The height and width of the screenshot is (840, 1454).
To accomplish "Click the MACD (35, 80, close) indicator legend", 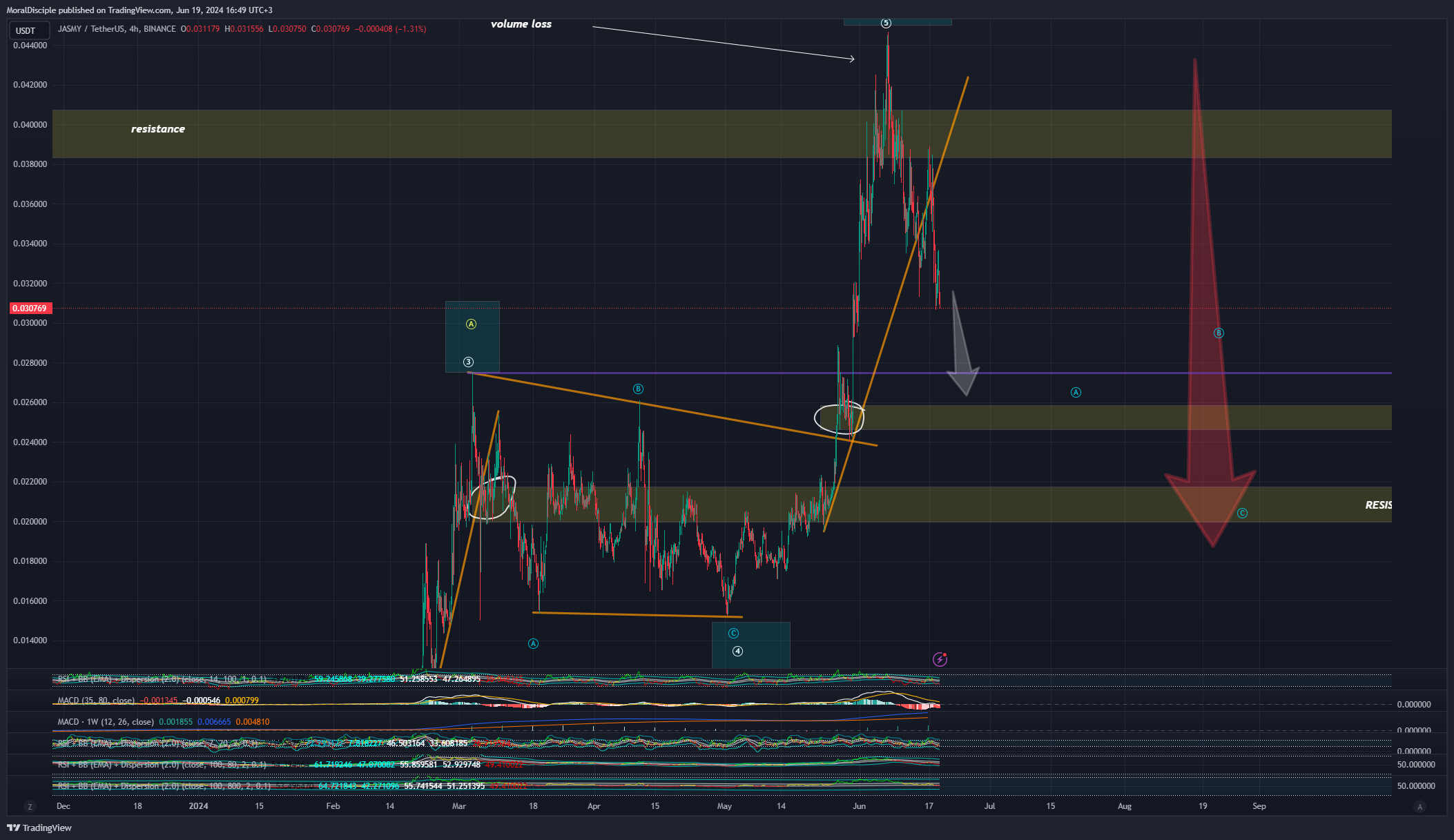I will 96,701.
